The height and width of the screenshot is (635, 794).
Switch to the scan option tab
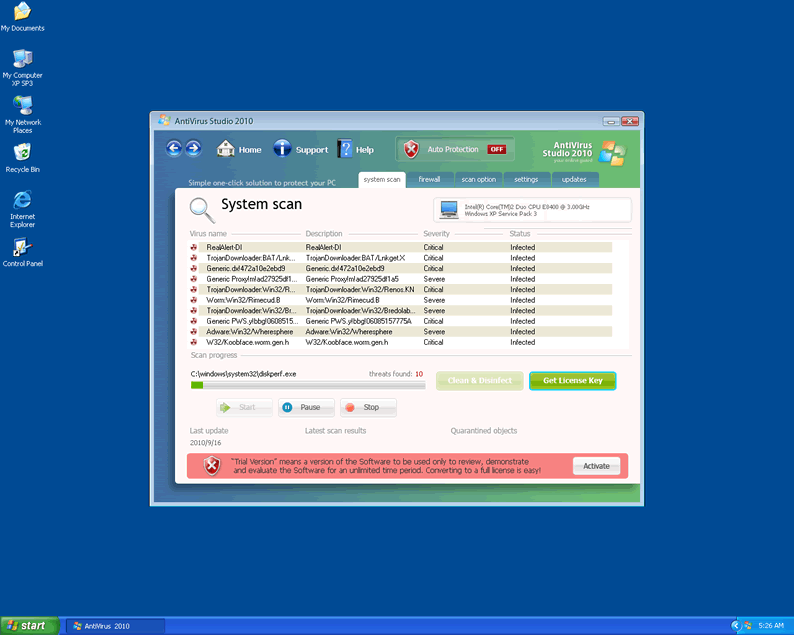(478, 179)
